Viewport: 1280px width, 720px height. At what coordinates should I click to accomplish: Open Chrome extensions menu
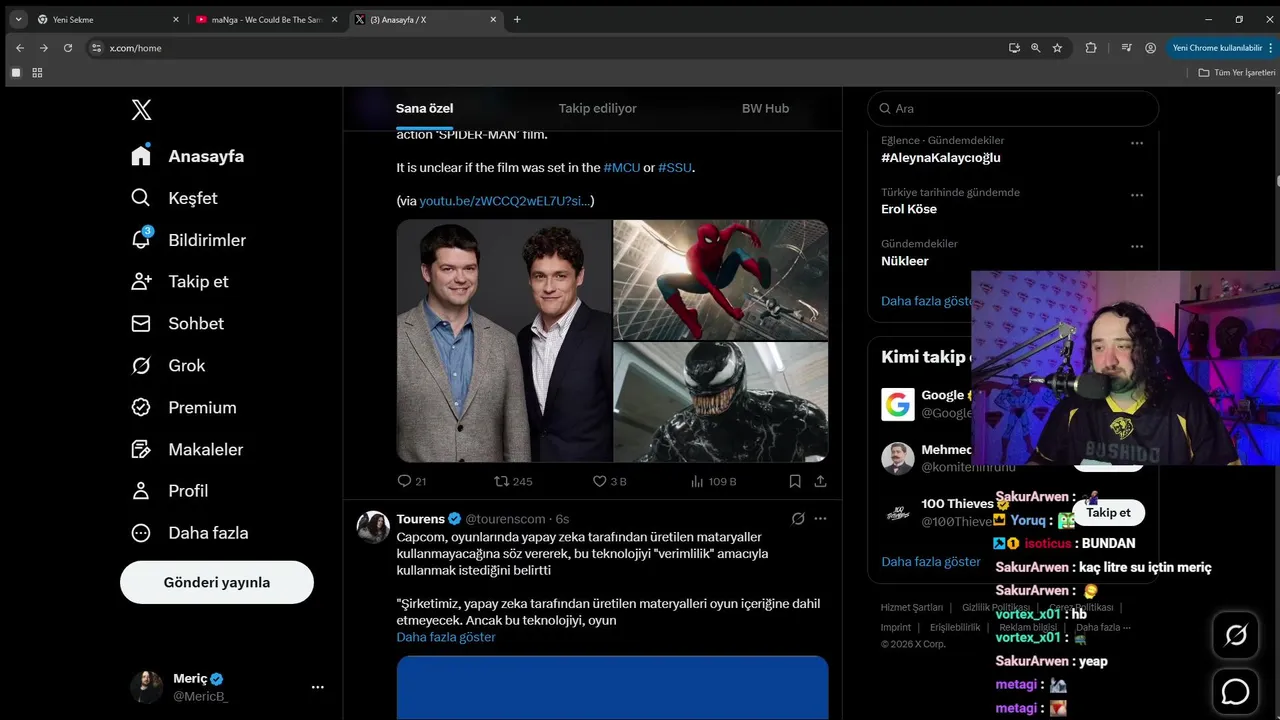[x=1091, y=48]
